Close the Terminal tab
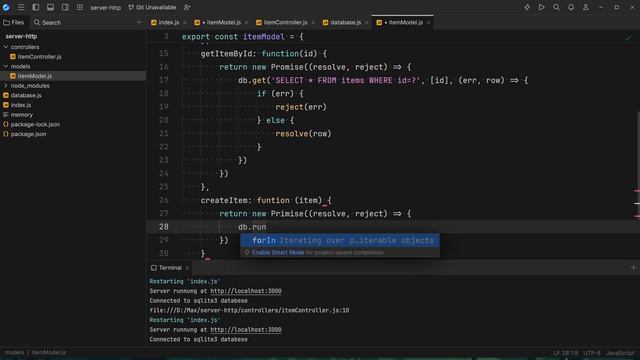This screenshot has height=360, width=640. (x=187, y=268)
